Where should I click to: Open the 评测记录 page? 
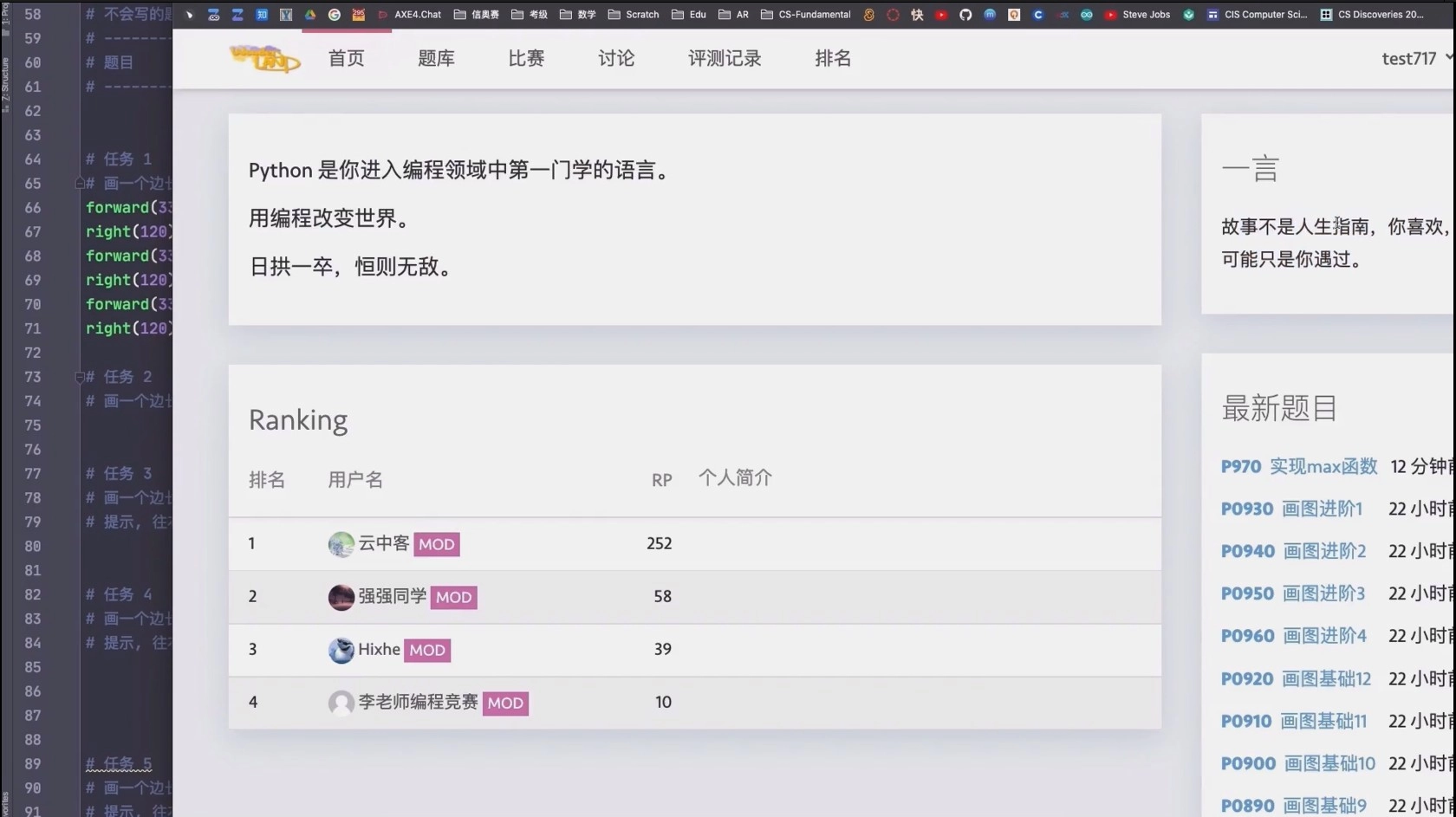click(x=724, y=58)
